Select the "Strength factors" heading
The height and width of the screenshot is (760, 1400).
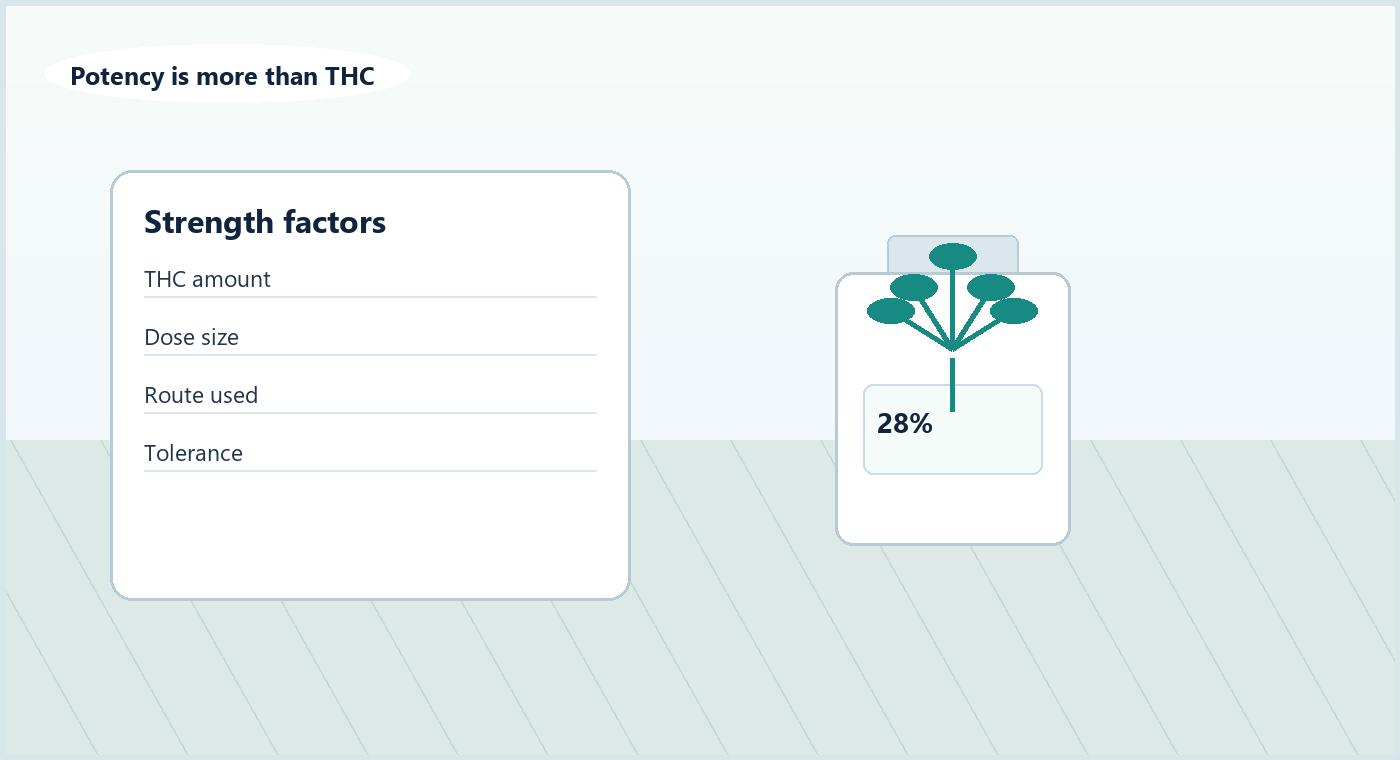coord(265,222)
